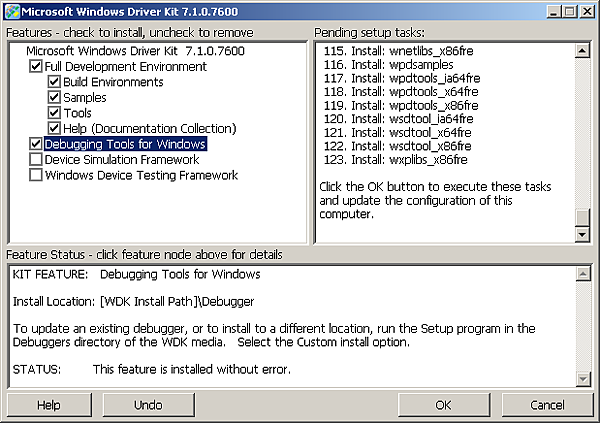Viewport: 600px width, 423px height.
Task: Click task 116 Install wpdsamples
Action: (388, 64)
